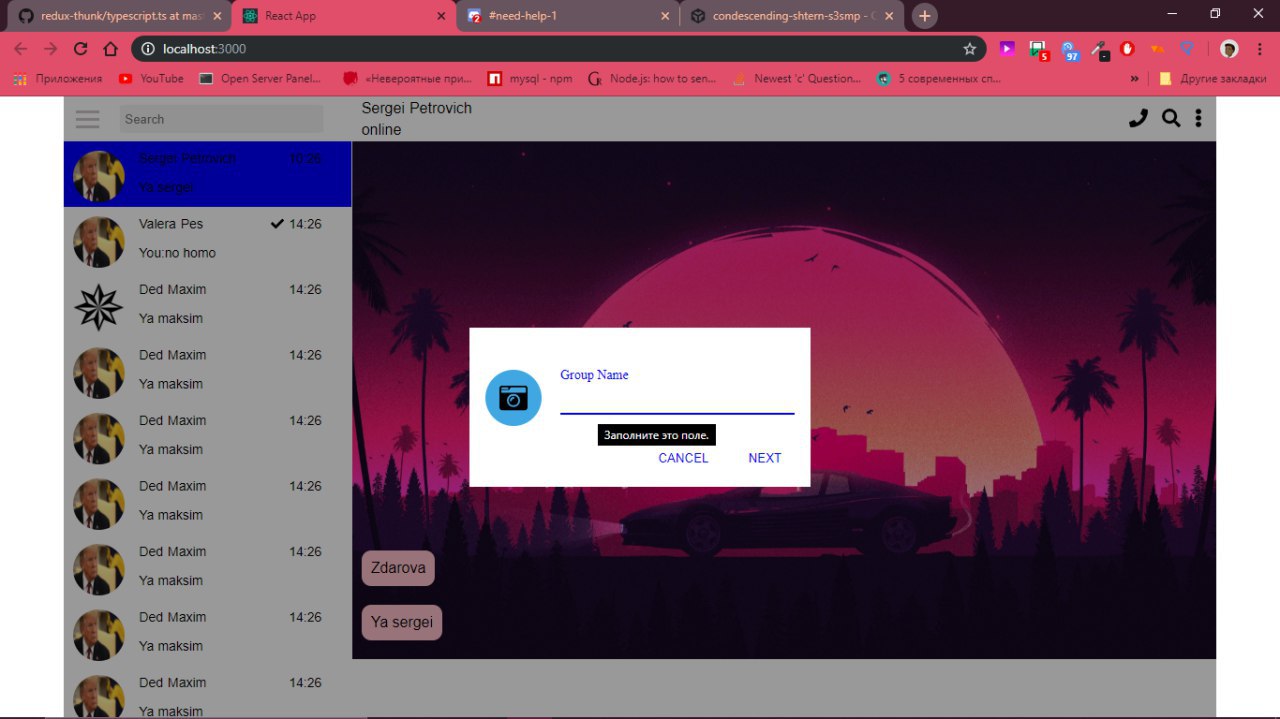Open a new browser tab

(925, 16)
